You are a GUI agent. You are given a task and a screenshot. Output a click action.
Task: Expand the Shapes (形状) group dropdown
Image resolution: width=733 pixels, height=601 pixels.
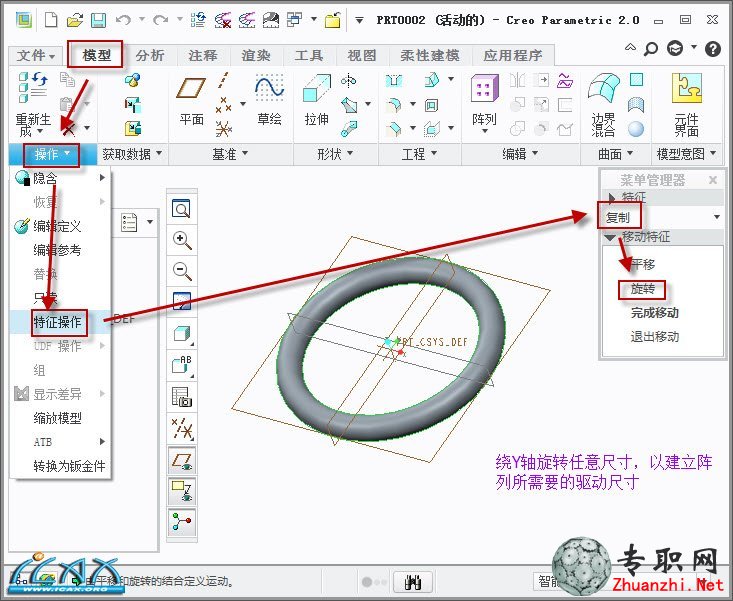point(335,154)
